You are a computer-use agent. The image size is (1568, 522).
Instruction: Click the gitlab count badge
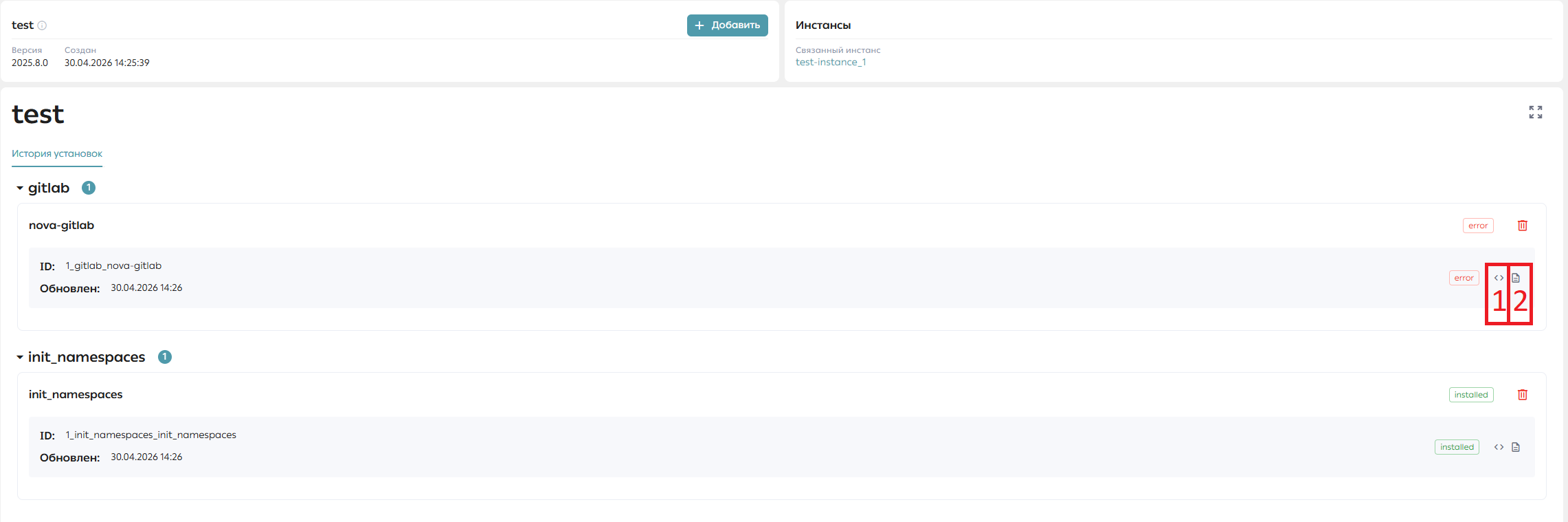click(89, 188)
